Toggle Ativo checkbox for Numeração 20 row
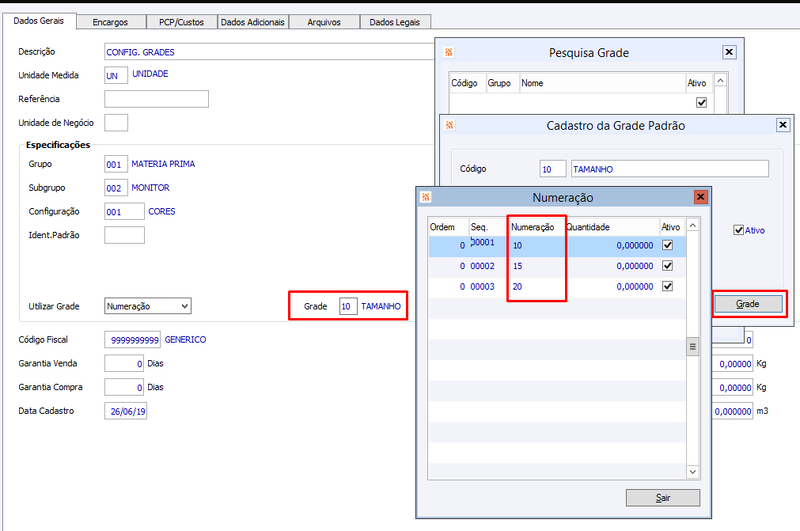The image size is (800, 531). tap(667, 286)
